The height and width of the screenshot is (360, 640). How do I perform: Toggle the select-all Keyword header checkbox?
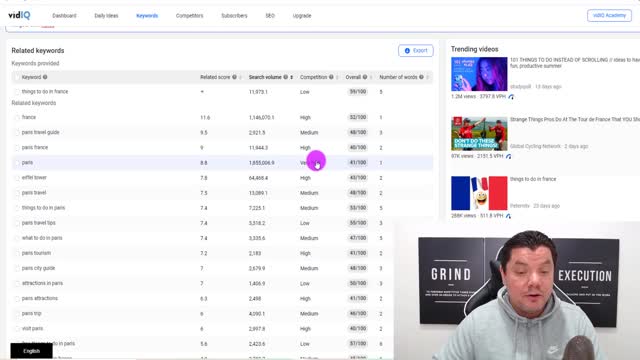[17, 77]
